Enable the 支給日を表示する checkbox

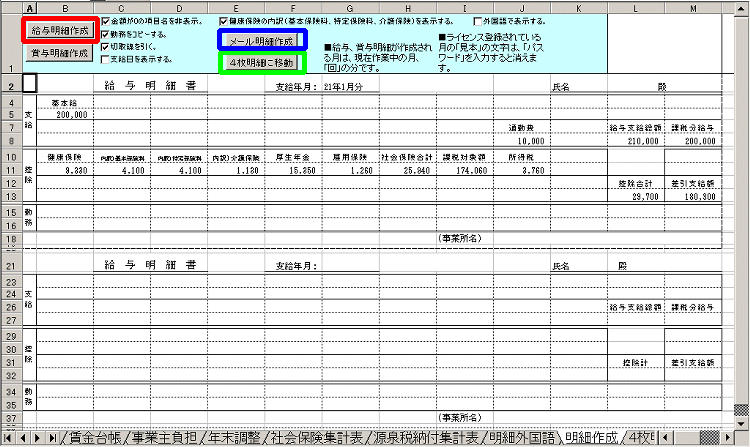pos(106,59)
